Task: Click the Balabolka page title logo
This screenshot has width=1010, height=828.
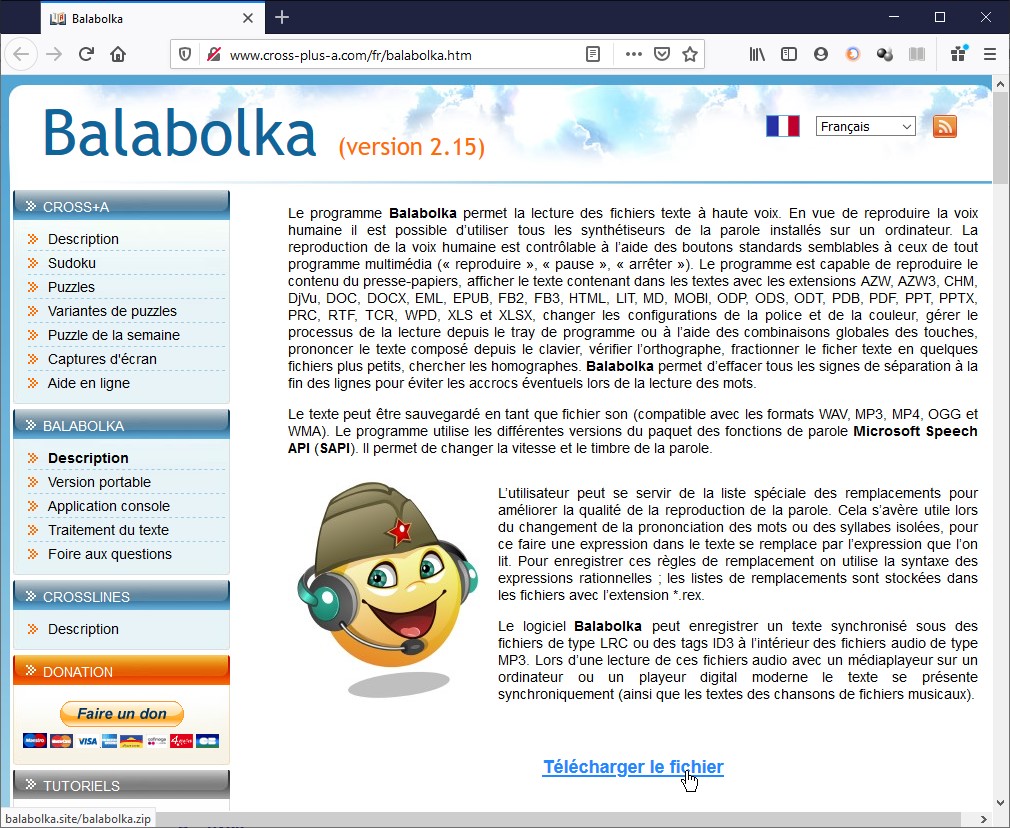Action: 180,133
